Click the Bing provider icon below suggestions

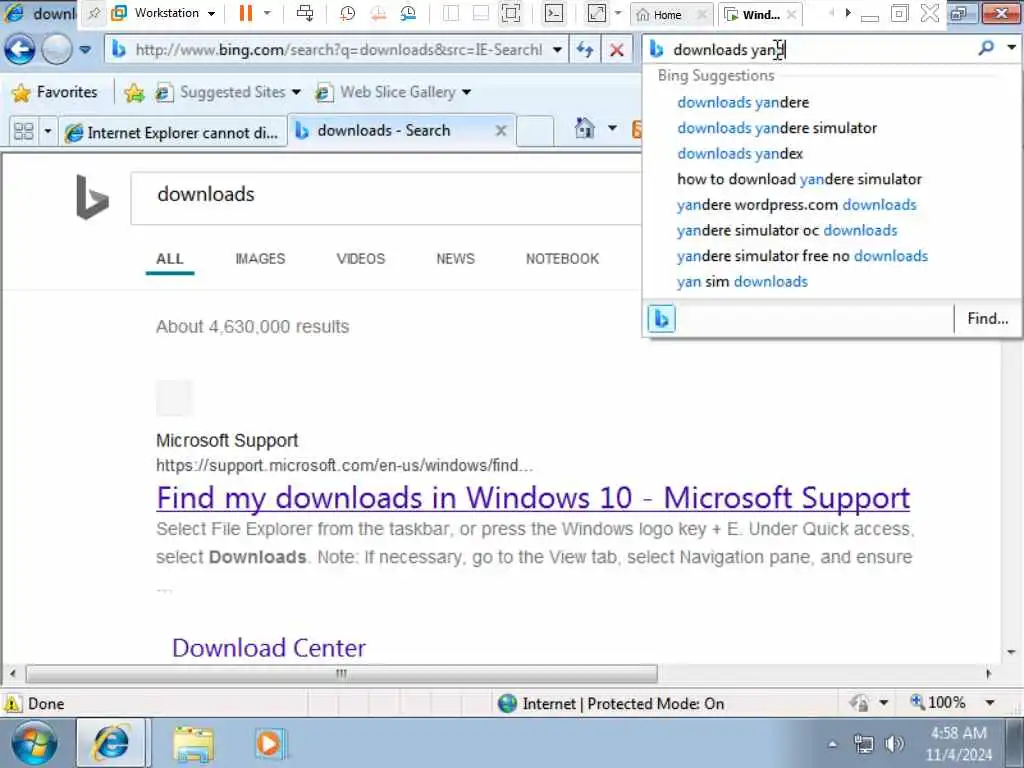click(661, 319)
